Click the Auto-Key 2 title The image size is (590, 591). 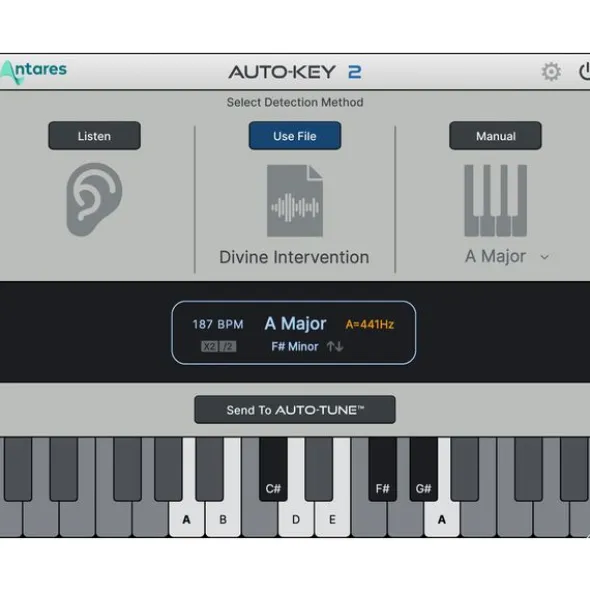click(x=295, y=72)
